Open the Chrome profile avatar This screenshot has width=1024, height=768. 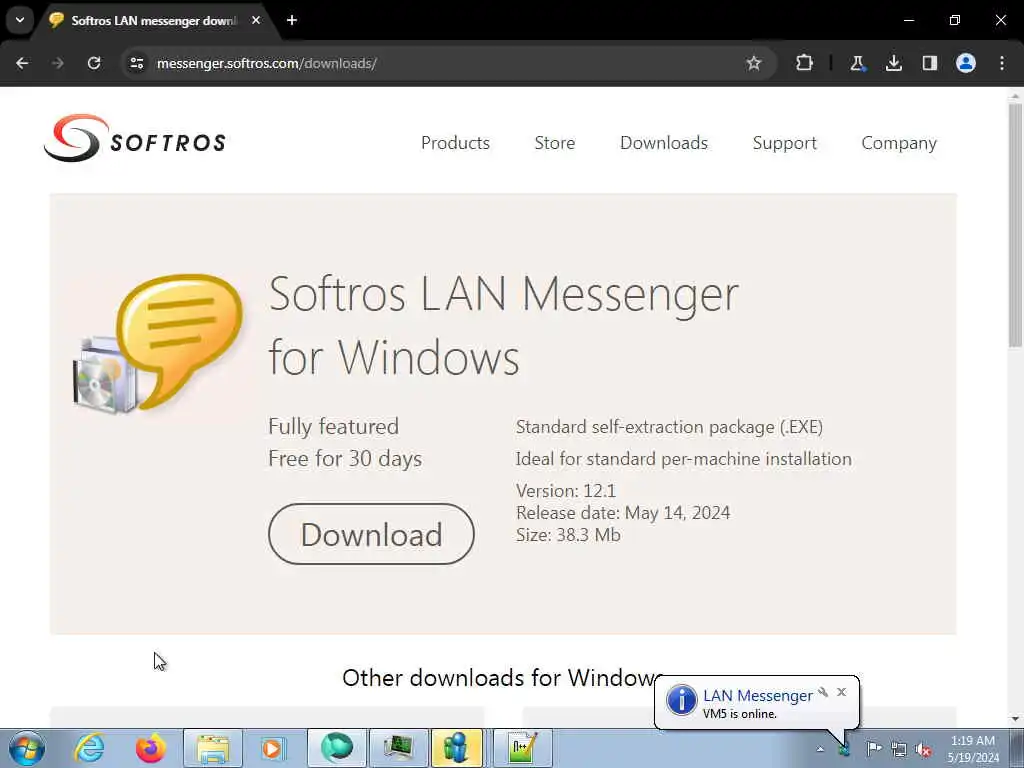[x=966, y=63]
